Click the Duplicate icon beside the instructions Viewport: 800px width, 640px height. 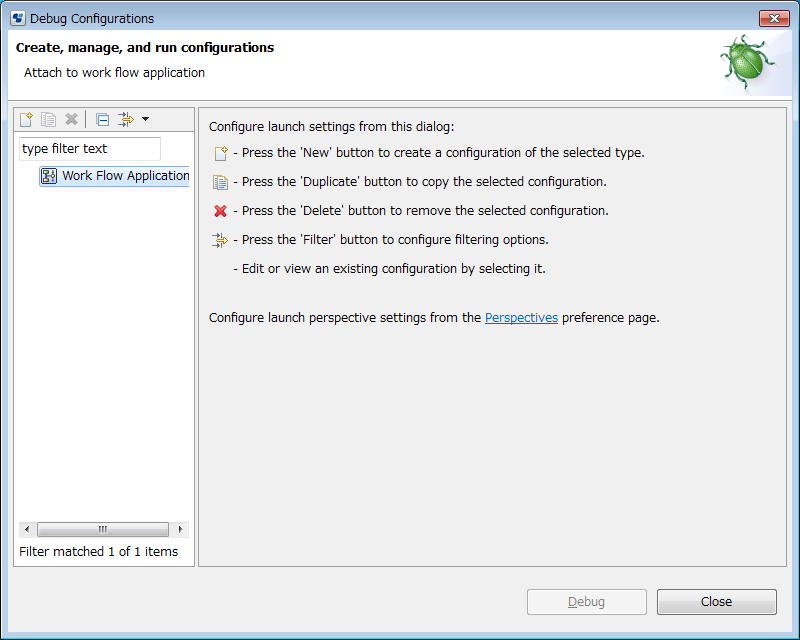(220, 182)
